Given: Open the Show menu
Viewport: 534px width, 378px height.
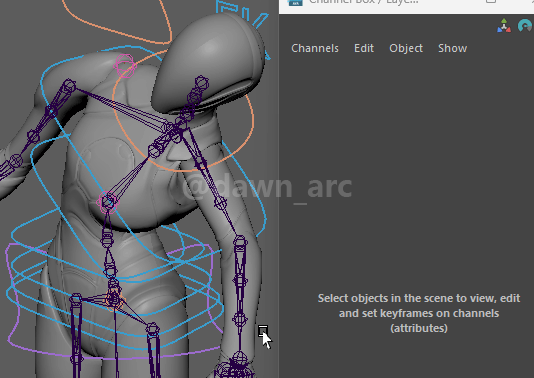Looking at the screenshot, I should point(452,48).
